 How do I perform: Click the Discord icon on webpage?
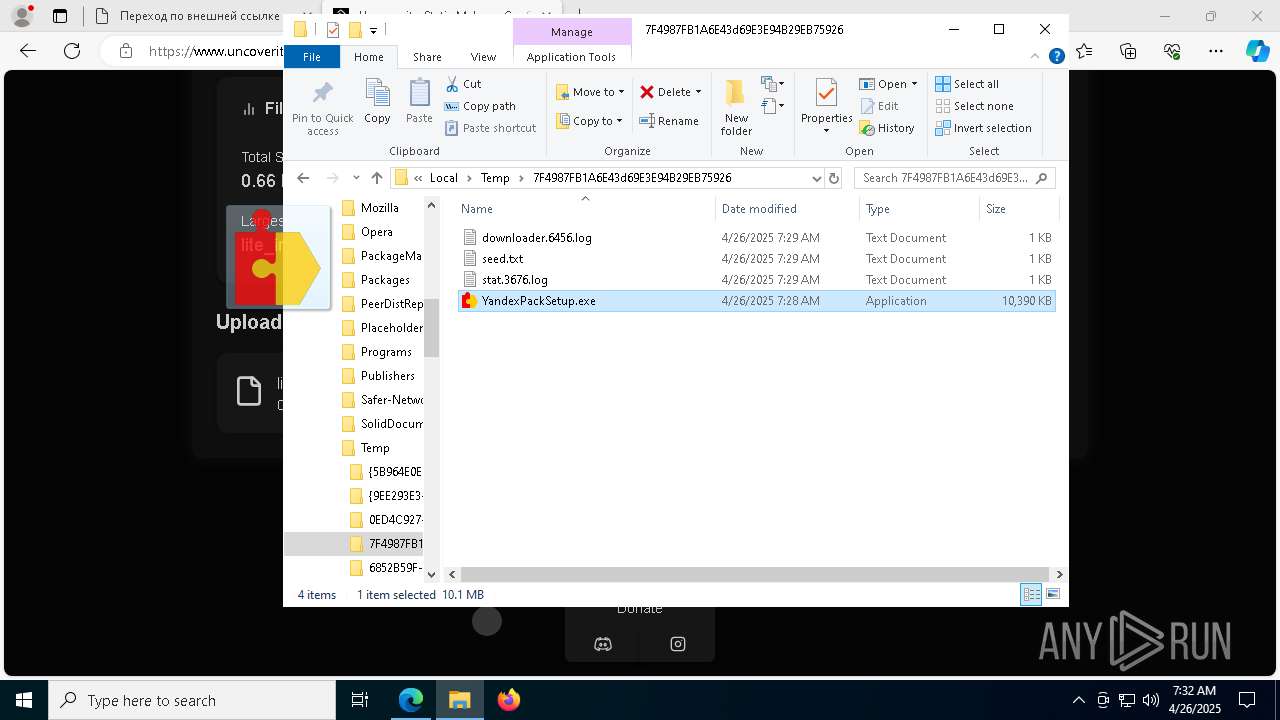603,644
